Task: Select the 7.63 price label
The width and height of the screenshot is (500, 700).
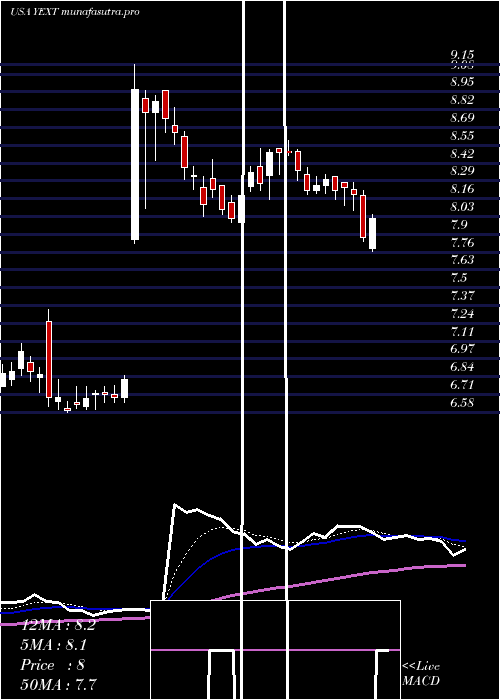Action: (x=462, y=260)
